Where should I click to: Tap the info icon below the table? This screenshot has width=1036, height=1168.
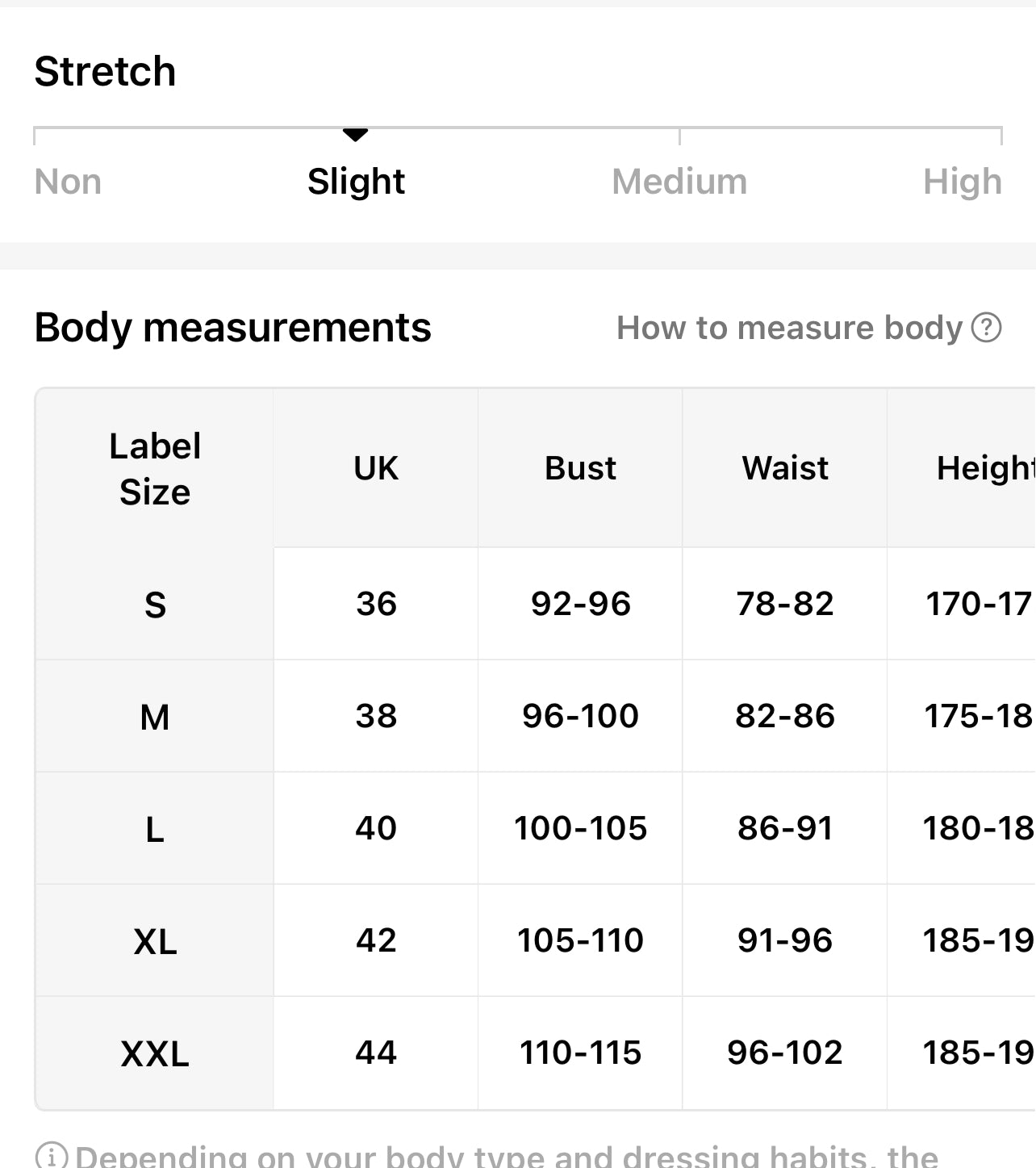coord(52,1155)
